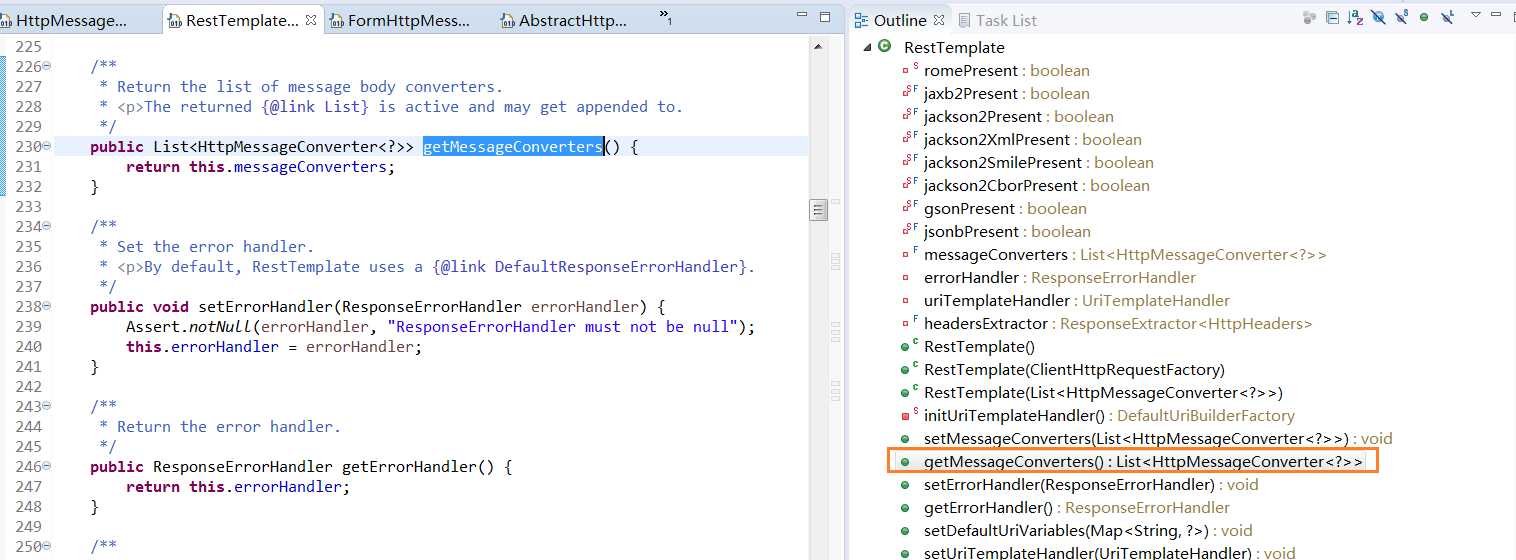Close the Outline view tab
Image resolution: width=1516 pixels, height=560 pixels.
coord(938,19)
